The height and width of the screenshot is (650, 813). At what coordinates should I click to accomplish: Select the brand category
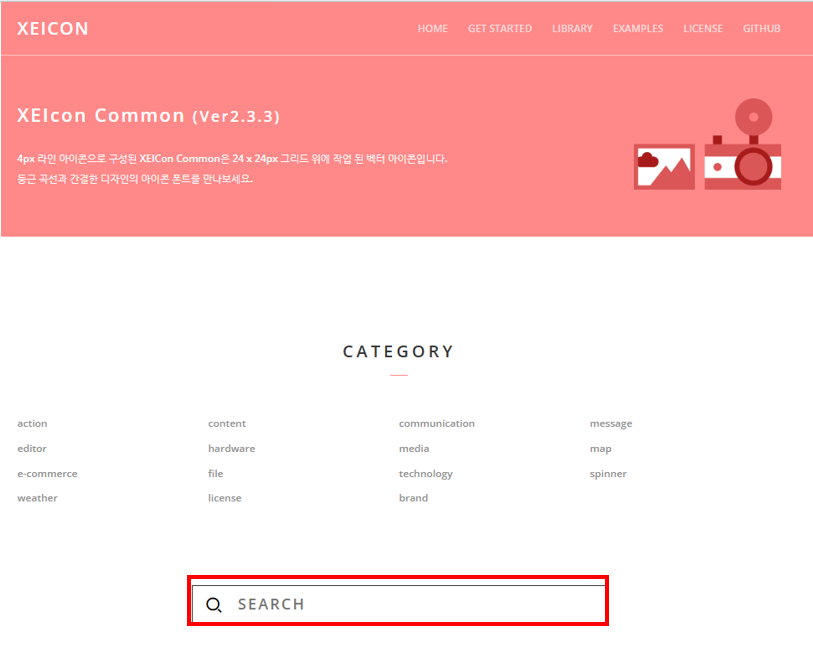pyautogui.click(x=414, y=498)
